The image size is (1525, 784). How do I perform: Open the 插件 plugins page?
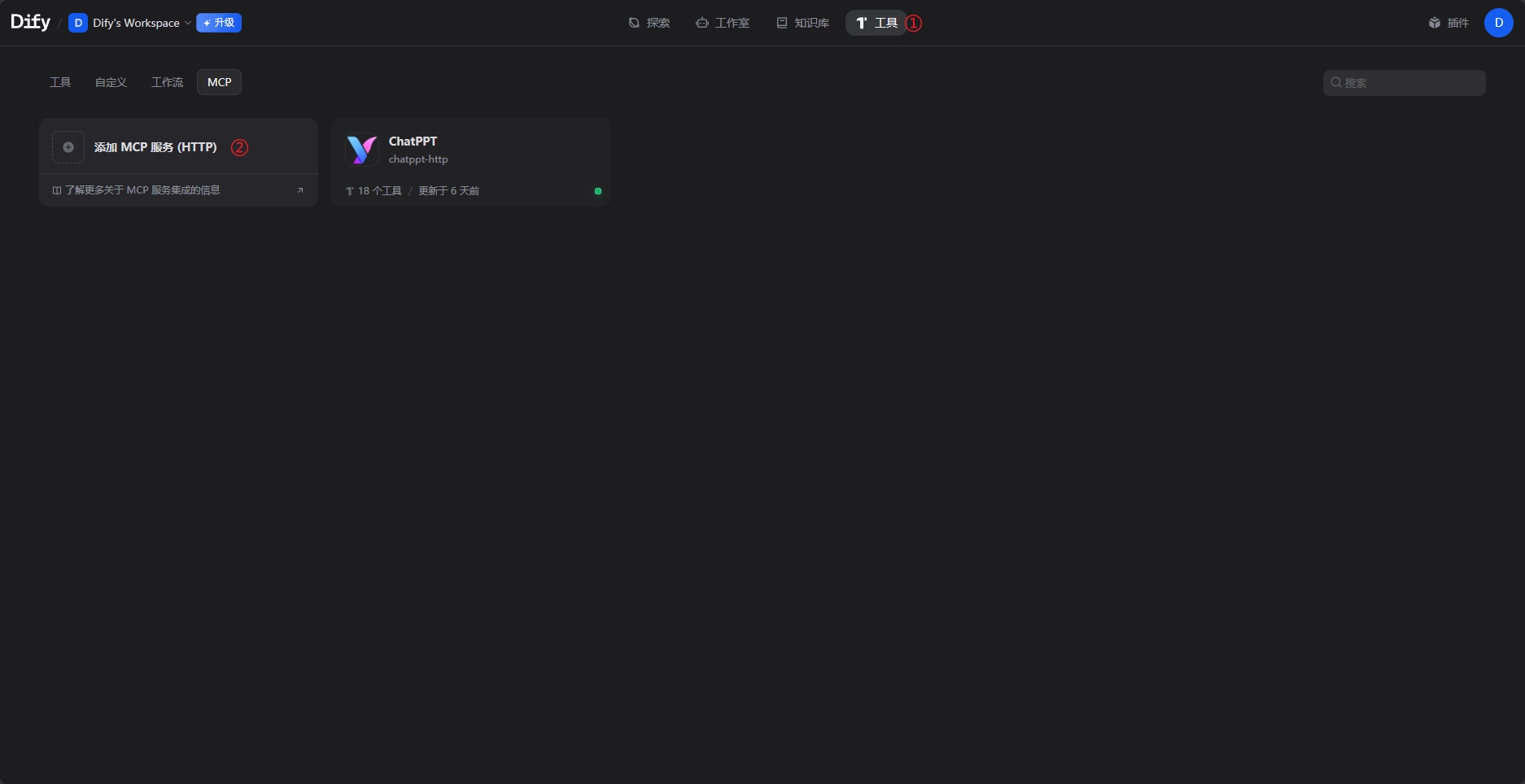coord(1449,23)
